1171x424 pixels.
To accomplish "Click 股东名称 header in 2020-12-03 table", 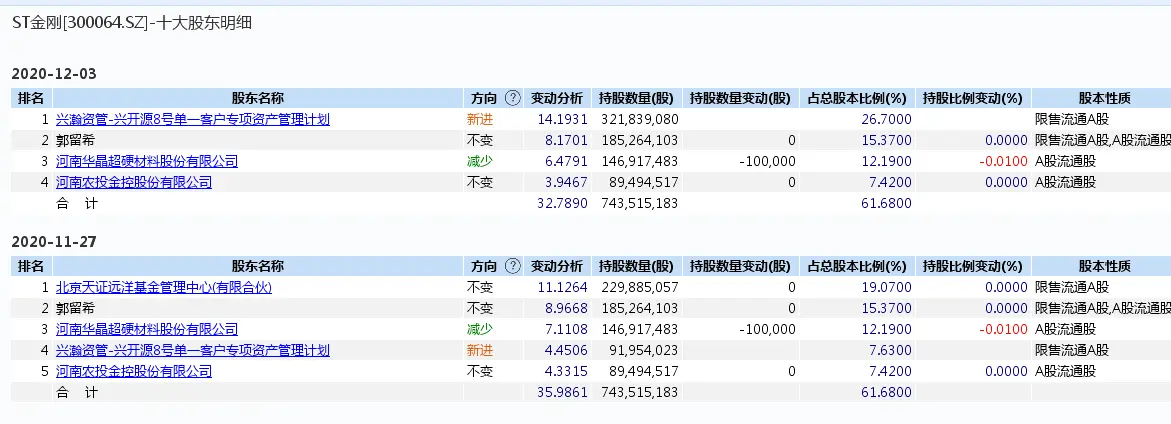I will pos(258,98).
